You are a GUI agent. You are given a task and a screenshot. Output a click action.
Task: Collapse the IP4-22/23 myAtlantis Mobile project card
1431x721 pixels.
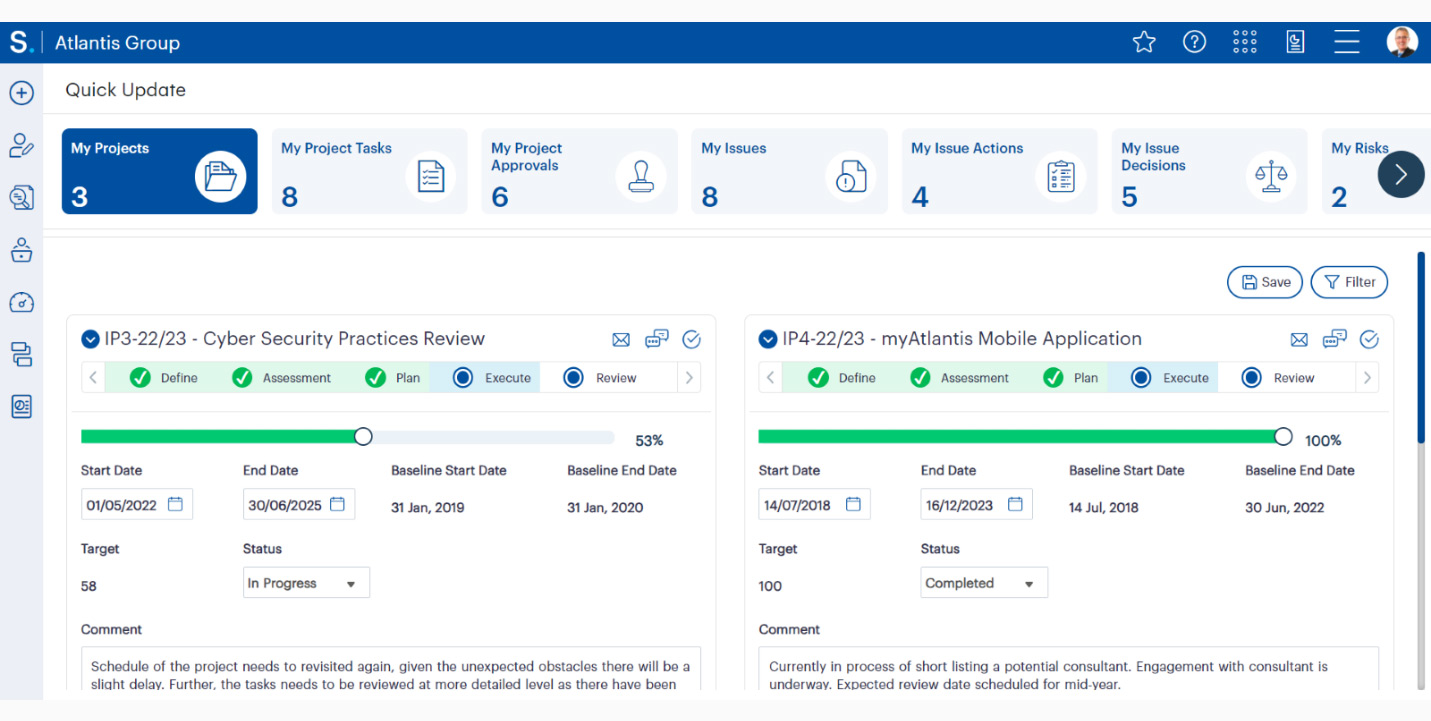coord(768,339)
